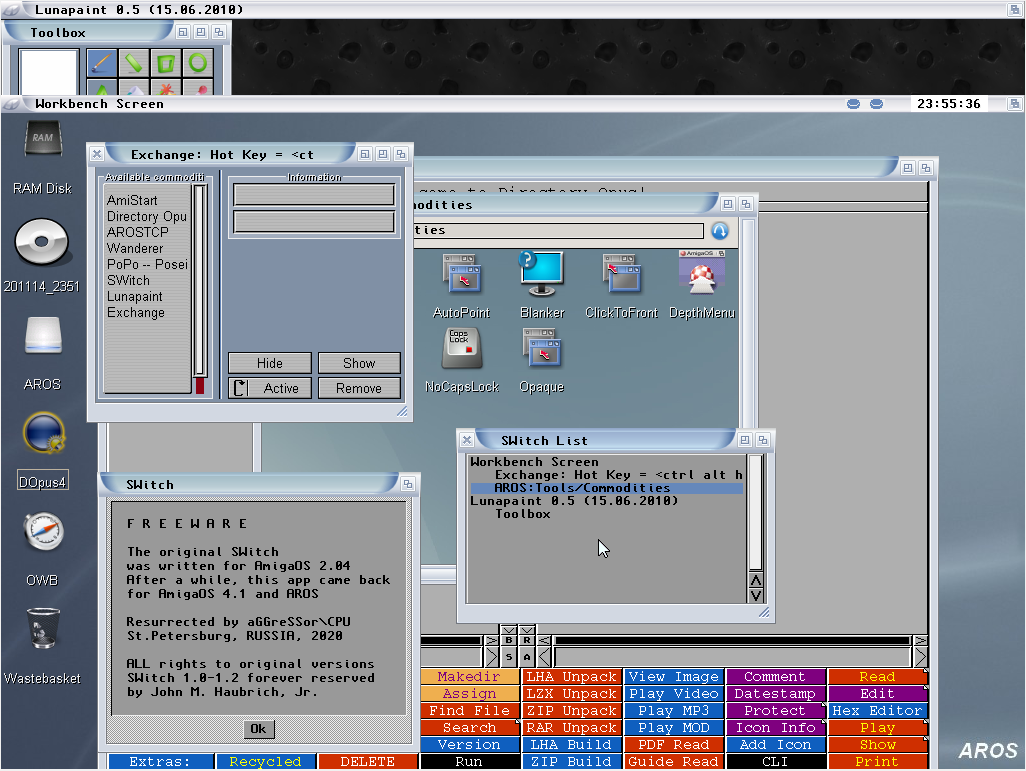Click the Commodities window path field
1026x771 pixels.
[559, 230]
